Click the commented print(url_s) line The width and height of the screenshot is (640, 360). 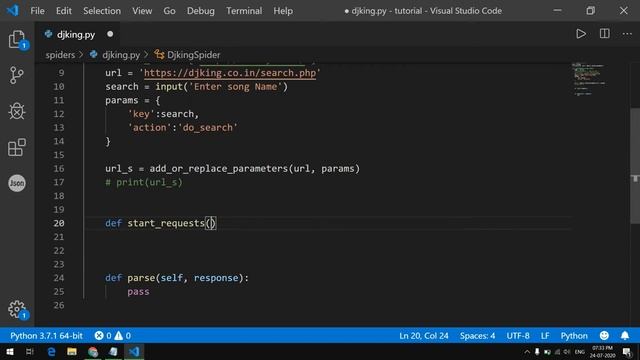click(144, 182)
